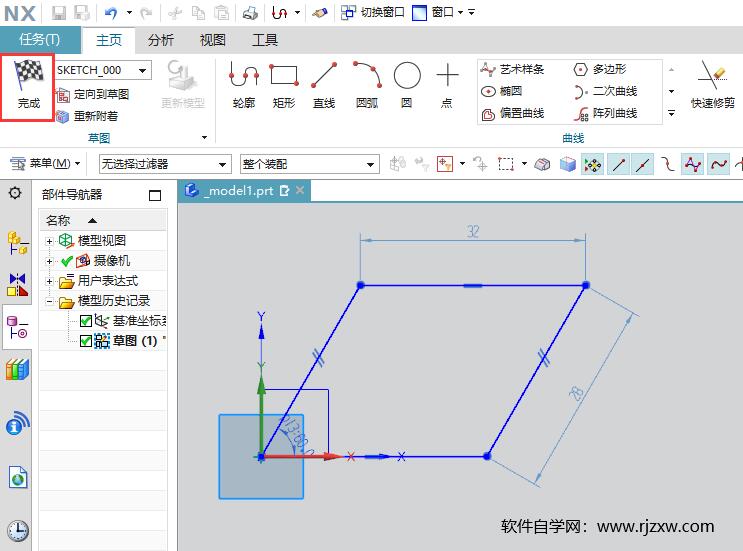
Task: Open the Part Navigator sidebar tab
Action: (17, 327)
